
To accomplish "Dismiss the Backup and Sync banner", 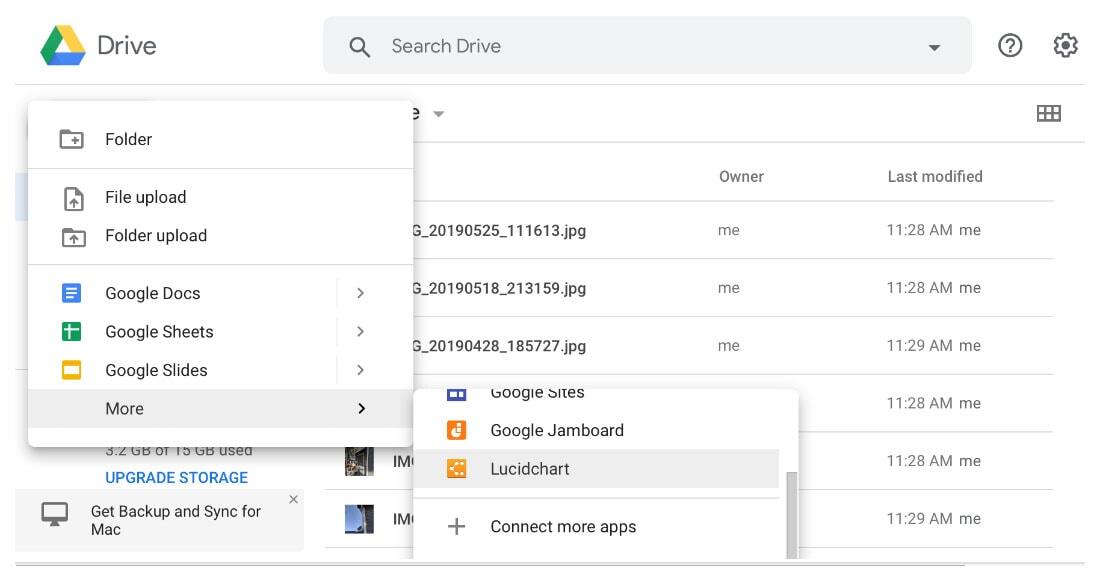I will (x=294, y=499).
